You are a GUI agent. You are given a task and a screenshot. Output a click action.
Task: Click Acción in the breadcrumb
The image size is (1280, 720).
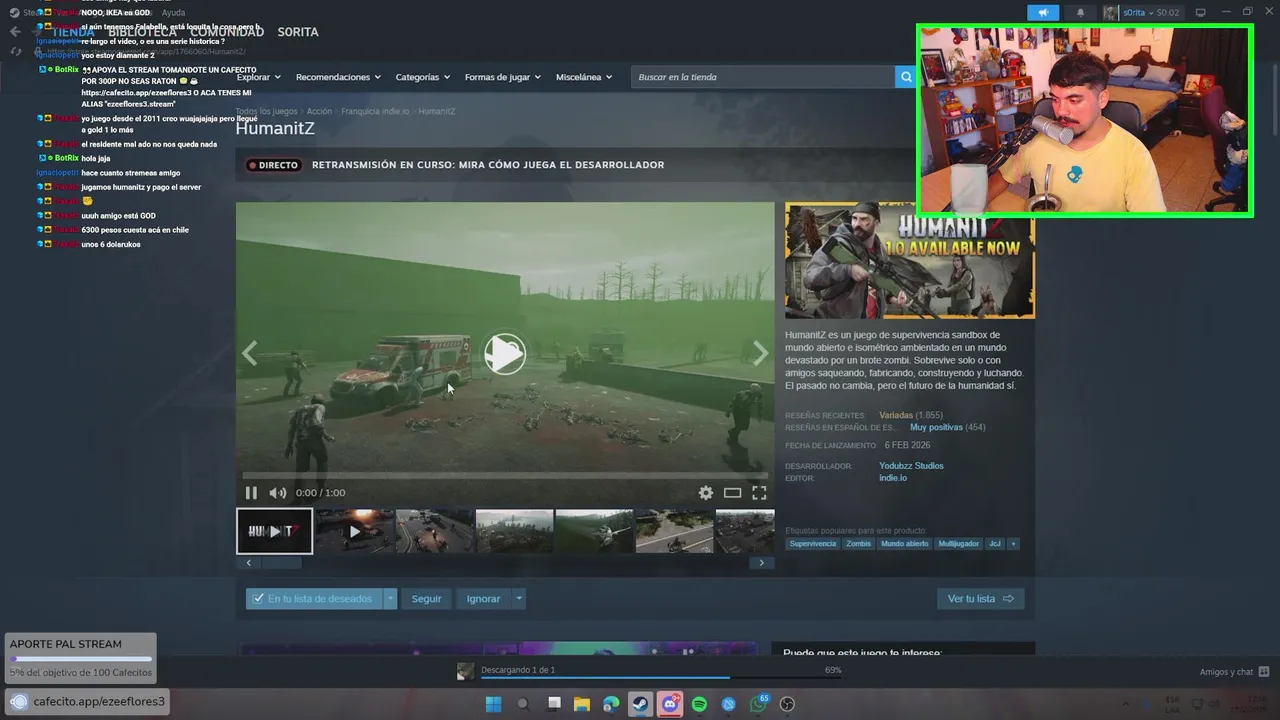tap(319, 111)
